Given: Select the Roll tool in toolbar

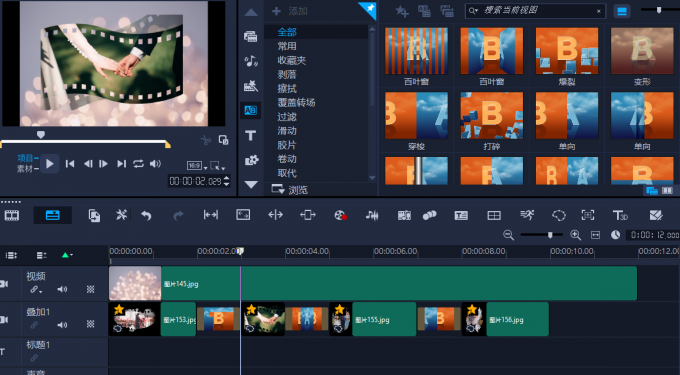Looking at the screenshot, I should 275,215.
